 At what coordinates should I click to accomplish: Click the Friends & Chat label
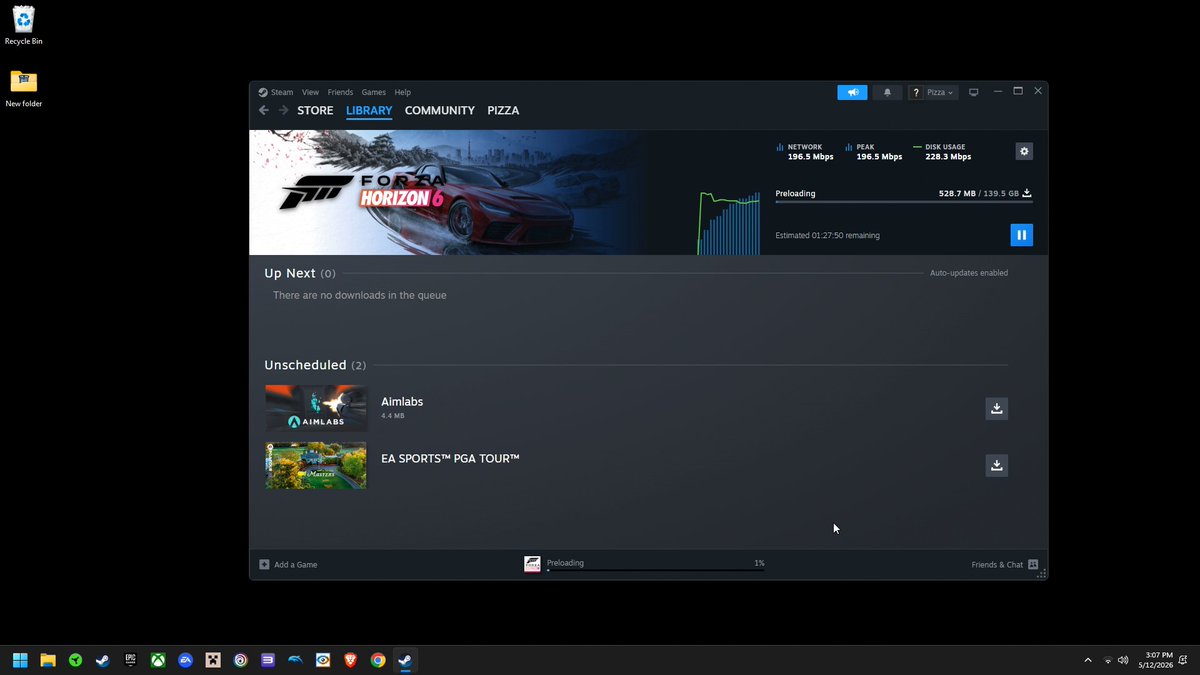[x=997, y=565]
